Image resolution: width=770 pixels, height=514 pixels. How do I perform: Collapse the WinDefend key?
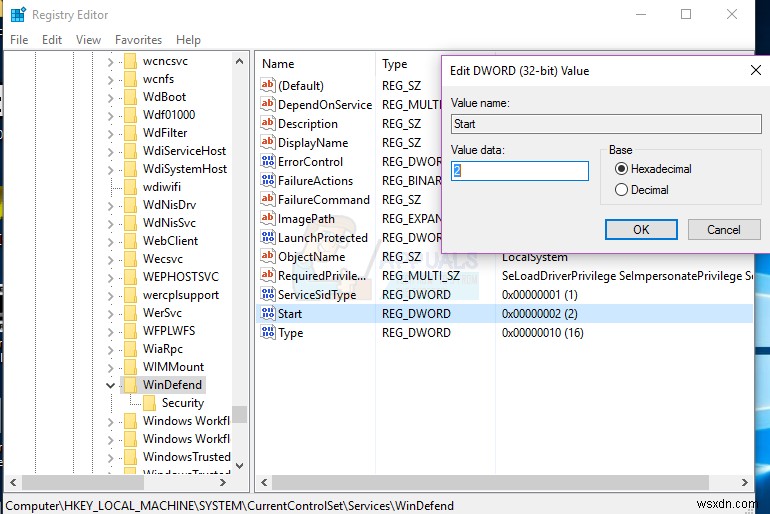(110, 385)
